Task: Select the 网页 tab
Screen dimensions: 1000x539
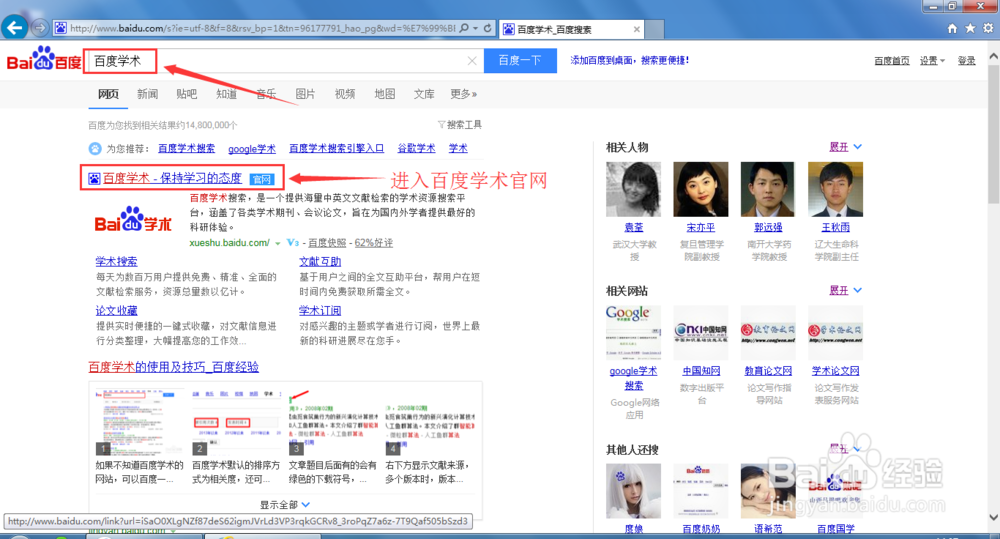Action: click(x=108, y=94)
